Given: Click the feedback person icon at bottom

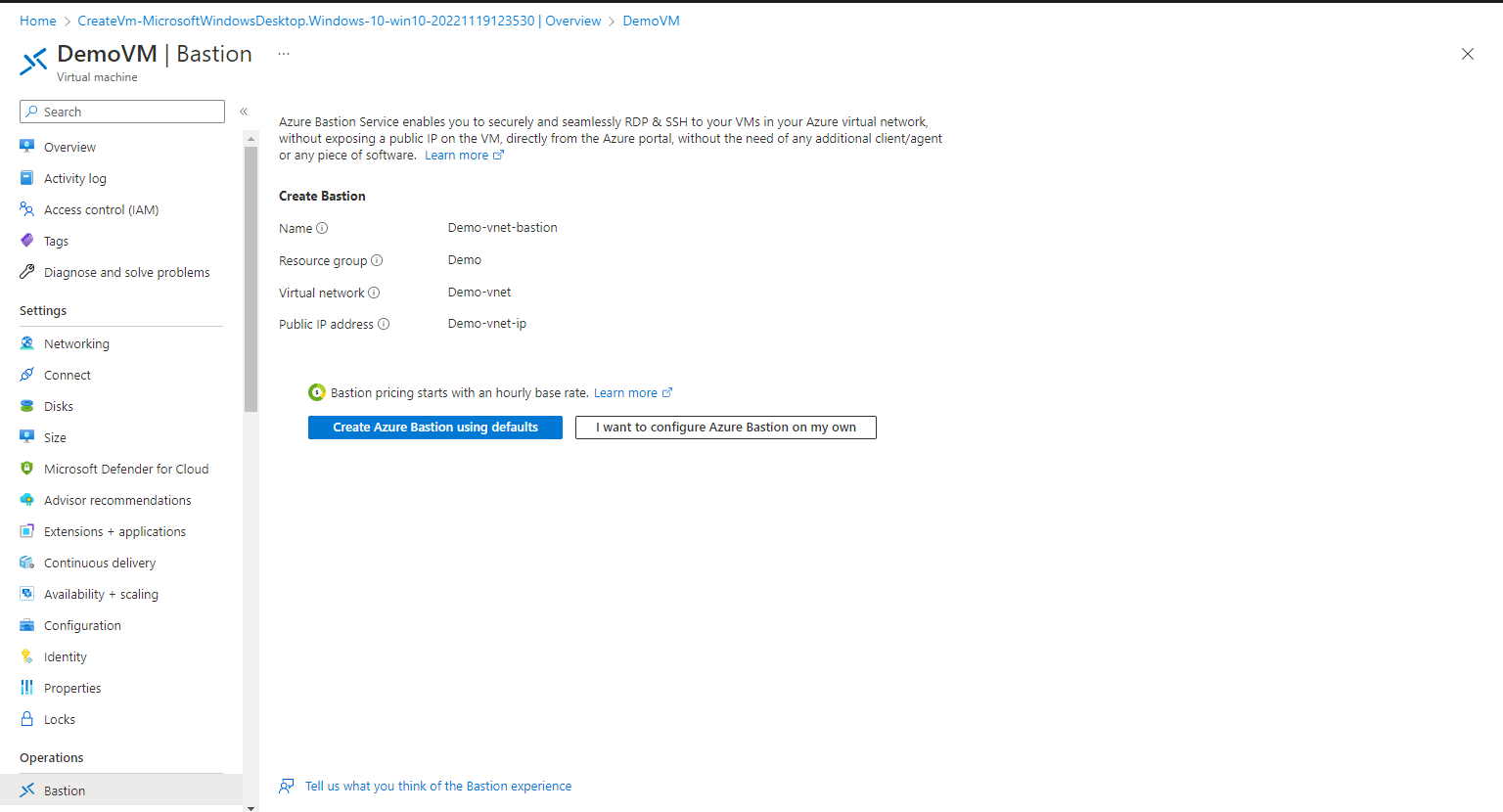Looking at the screenshot, I should [x=287, y=786].
